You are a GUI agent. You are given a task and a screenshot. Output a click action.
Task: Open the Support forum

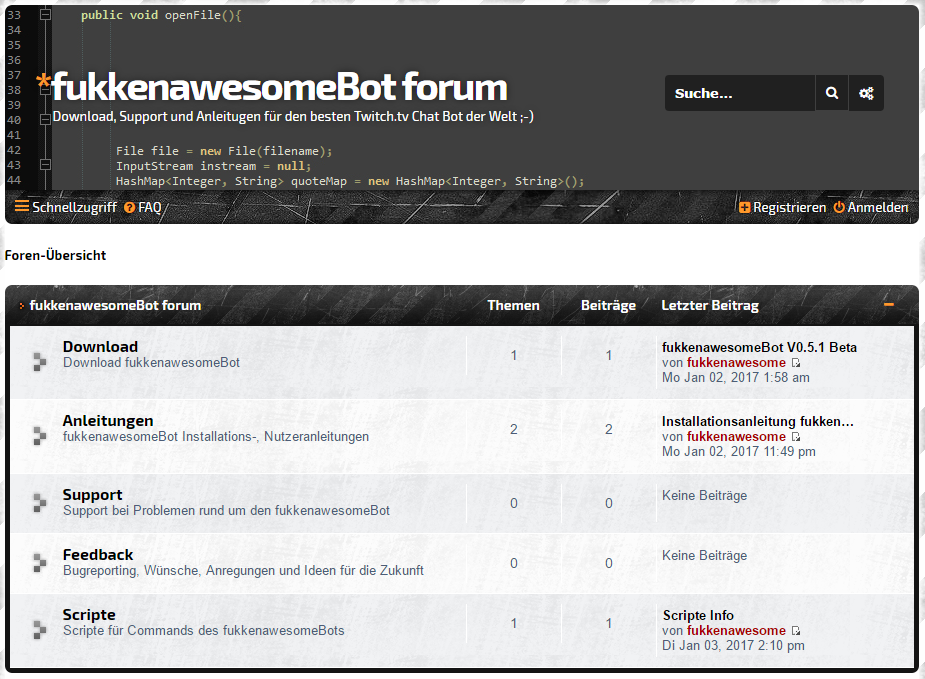(x=93, y=495)
